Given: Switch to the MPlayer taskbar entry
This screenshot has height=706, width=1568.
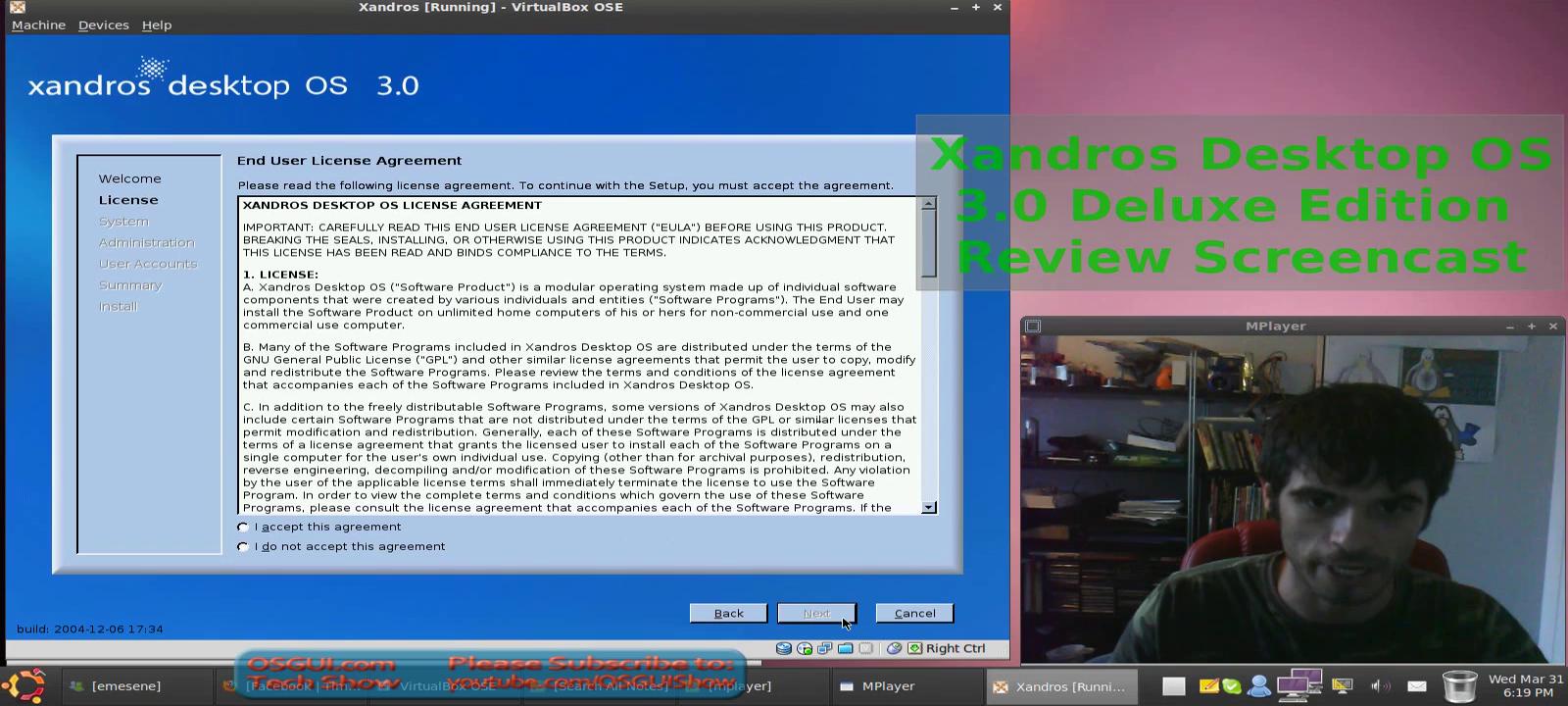Looking at the screenshot, I should tap(906, 686).
